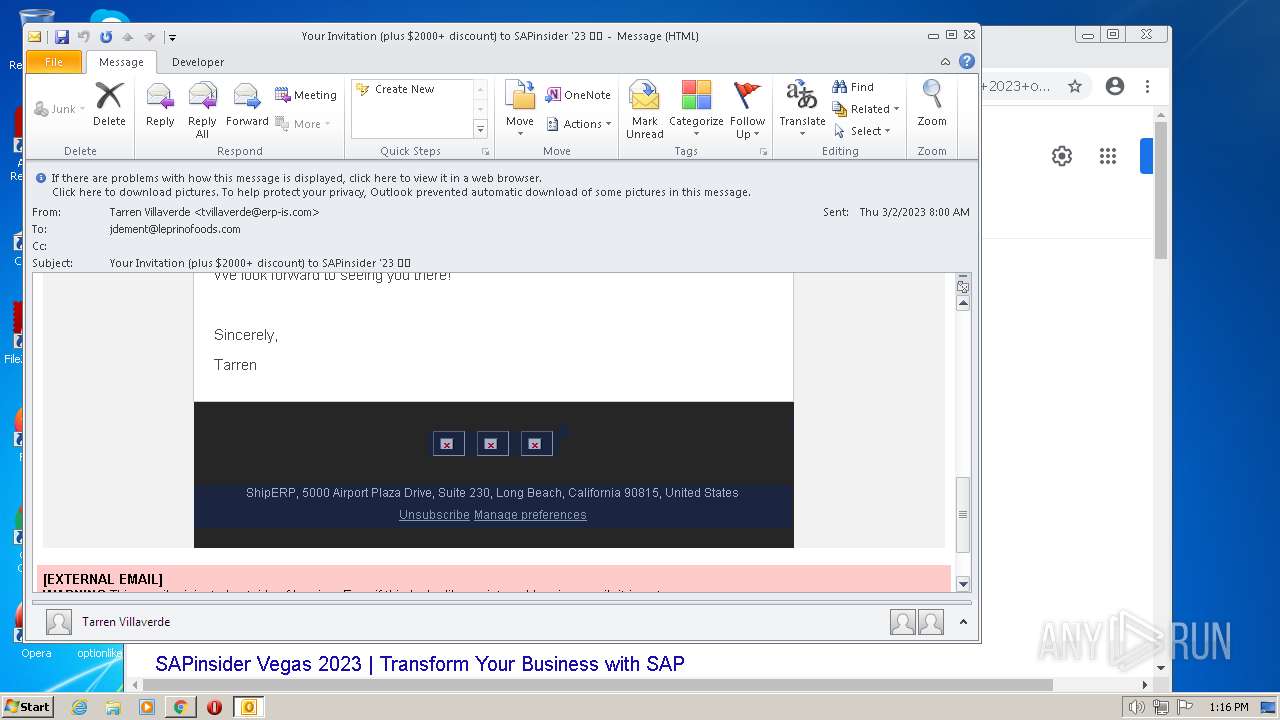Forward this message
Image resolution: width=1280 pixels, height=720 pixels.
point(247,104)
